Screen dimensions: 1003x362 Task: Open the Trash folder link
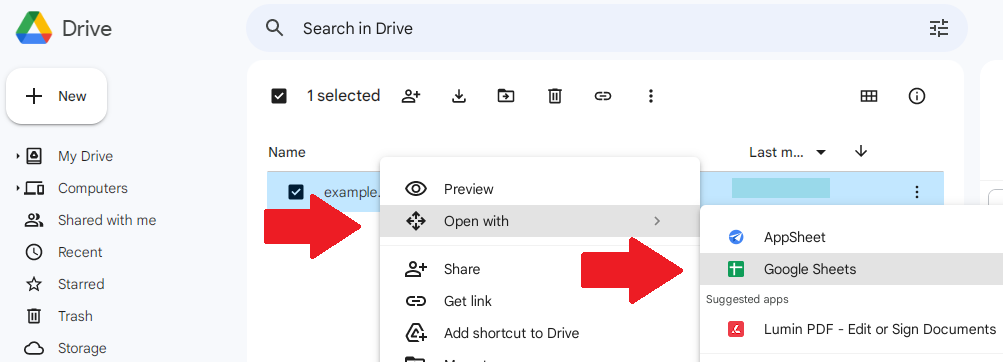click(75, 316)
